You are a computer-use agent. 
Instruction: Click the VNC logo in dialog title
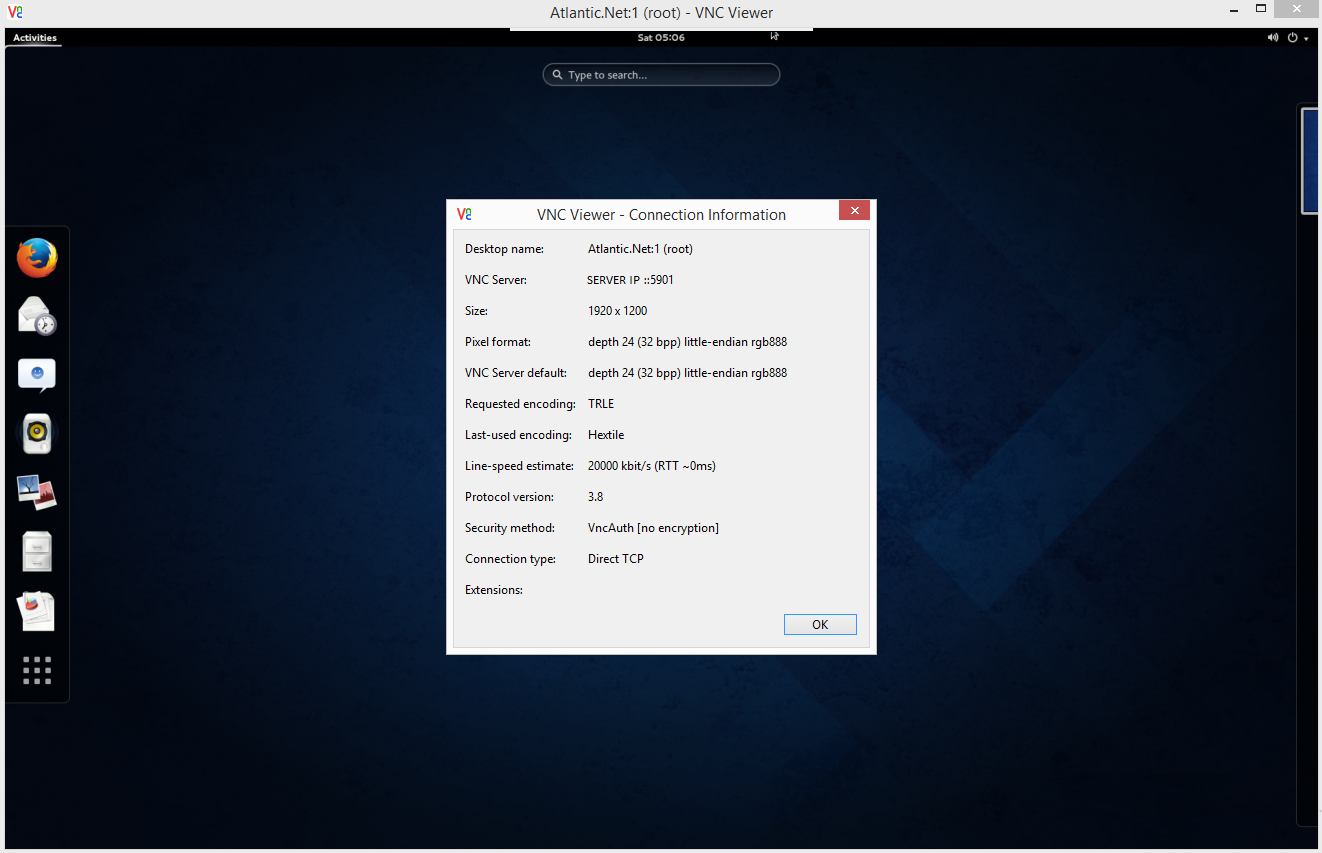tap(464, 214)
